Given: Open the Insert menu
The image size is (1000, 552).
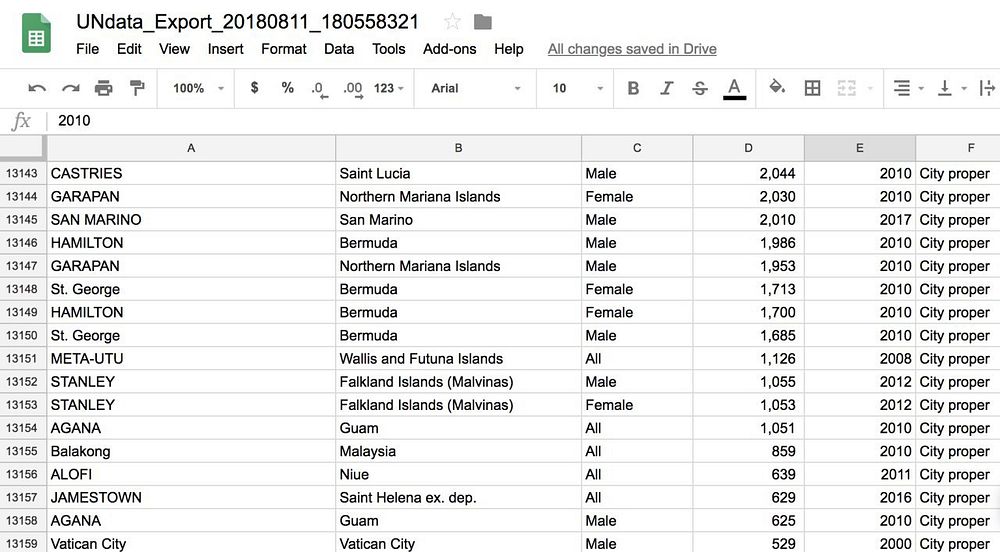Looking at the screenshot, I should [x=225, y=49].
